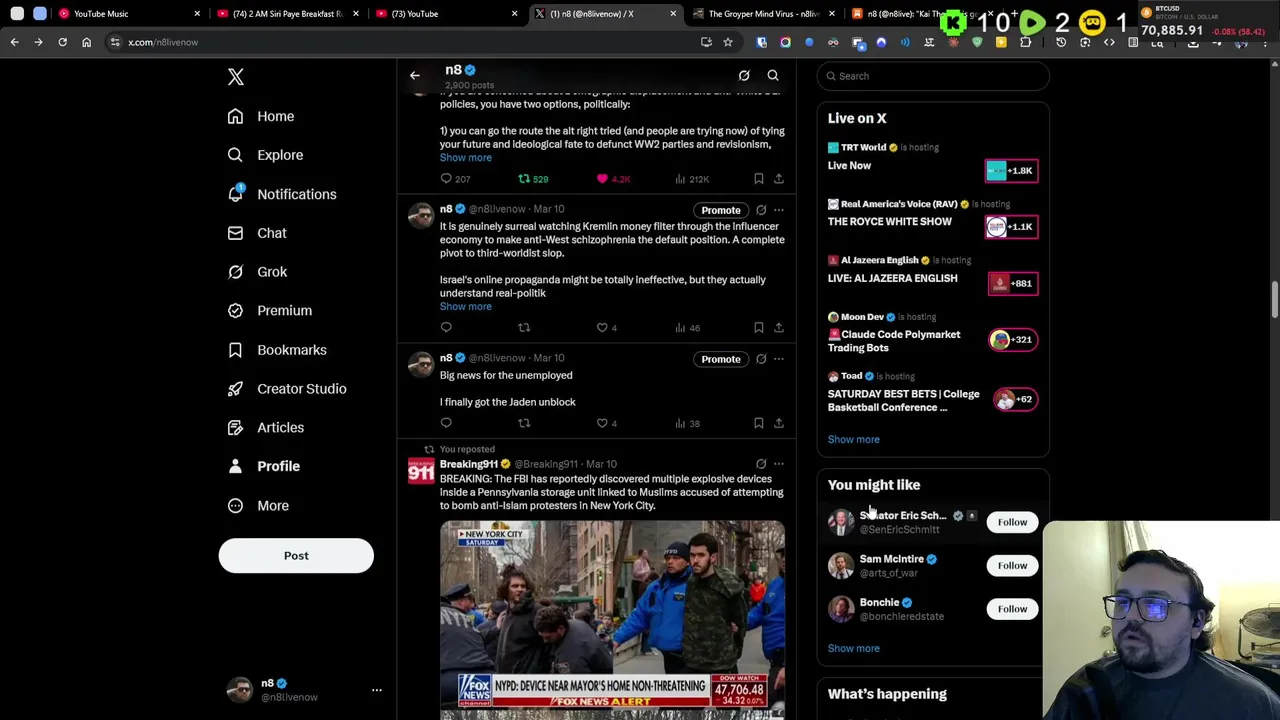This screenshot has width=1280, height=720.
Task: Go to Home in sidebar
Action: tap(261, 117)
